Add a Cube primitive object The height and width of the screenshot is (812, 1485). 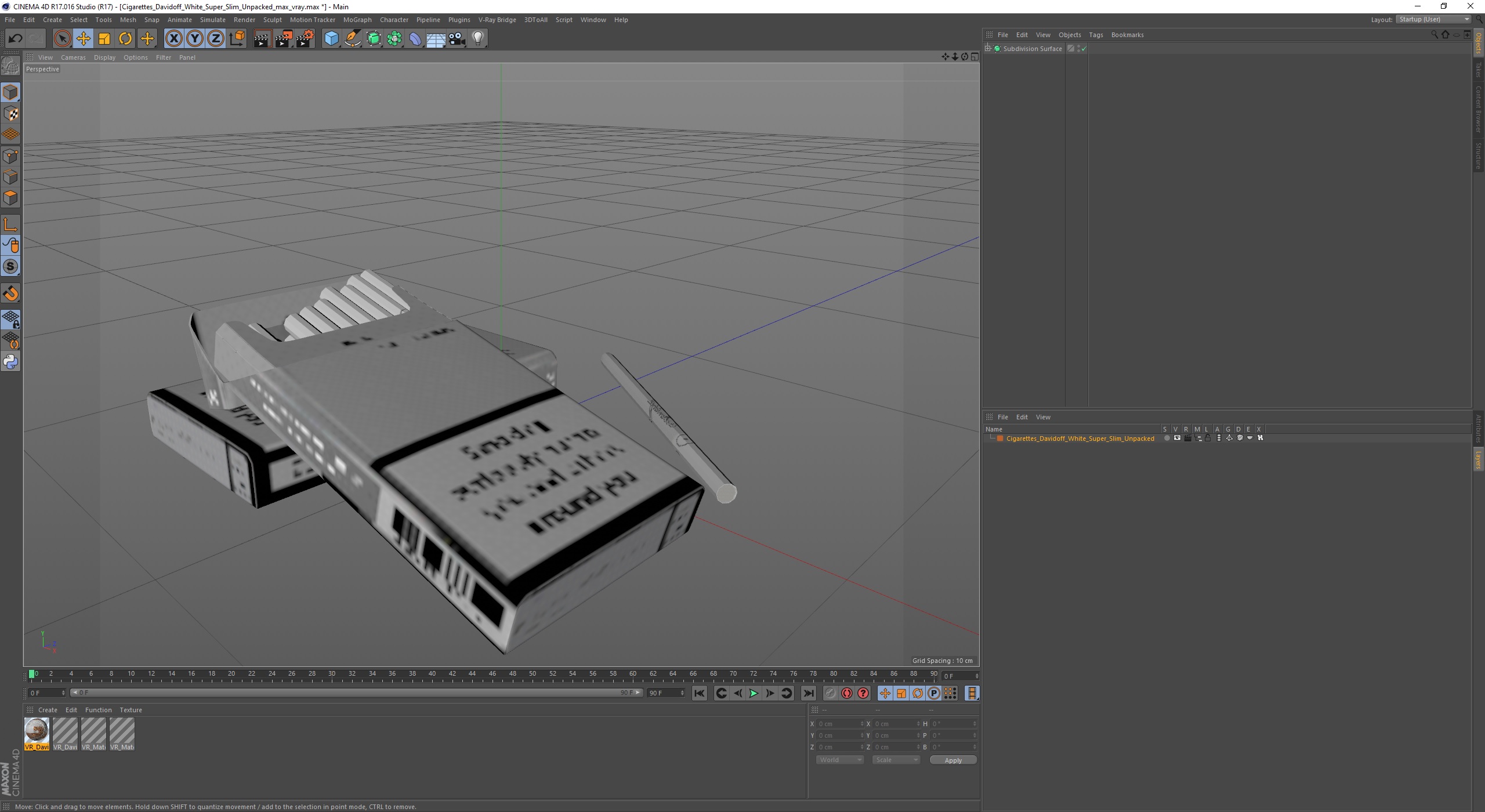click(331, 39)
